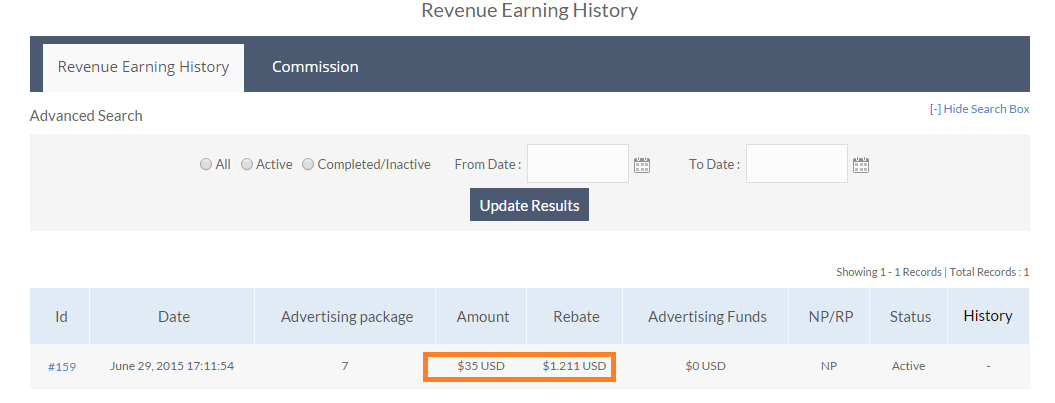Collapse search with Hide Search Box link
The width and height of the screenshot is (1055, 403).
click(979, 109)
